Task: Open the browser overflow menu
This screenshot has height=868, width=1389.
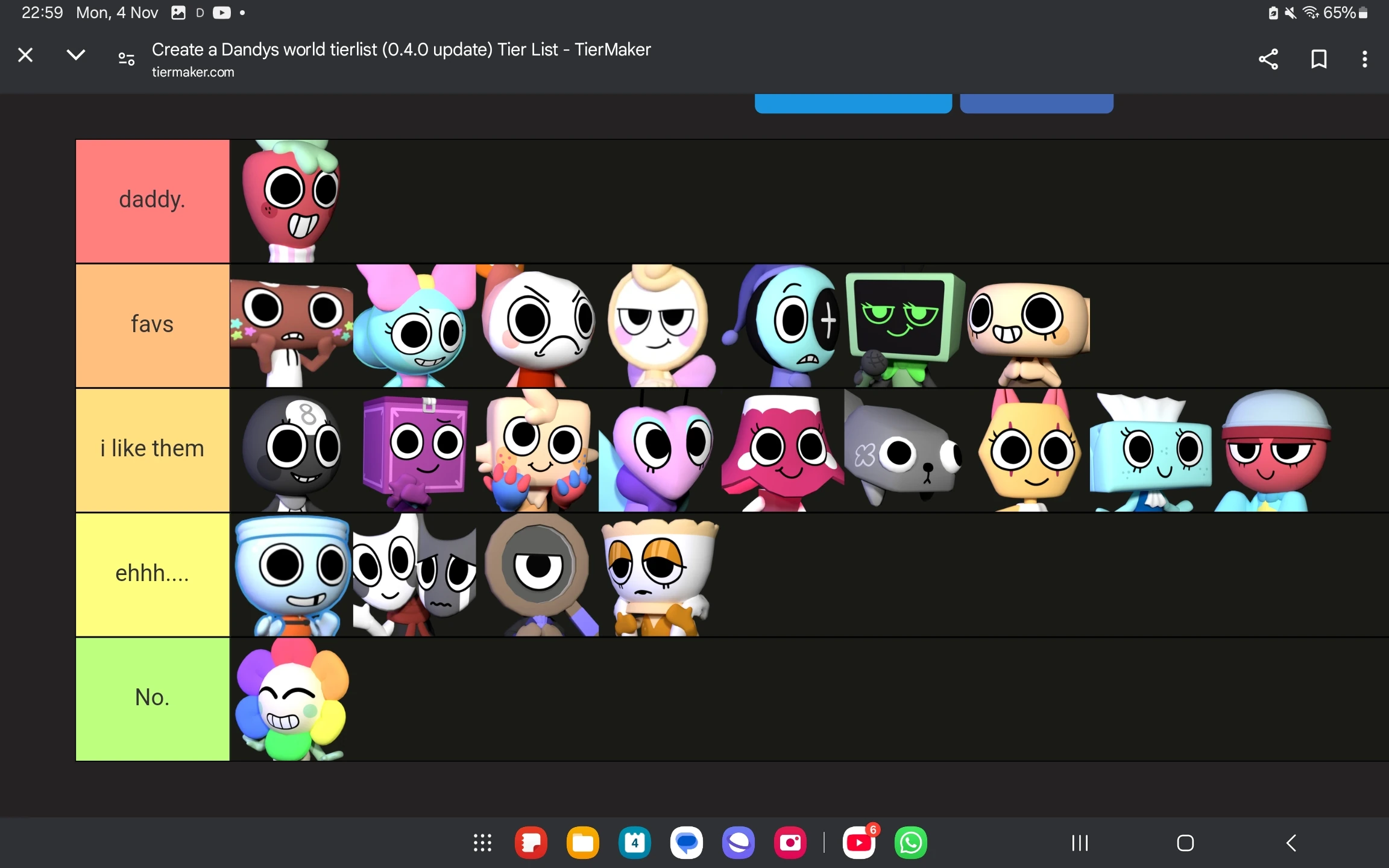Action: (x=1364, y=58)
